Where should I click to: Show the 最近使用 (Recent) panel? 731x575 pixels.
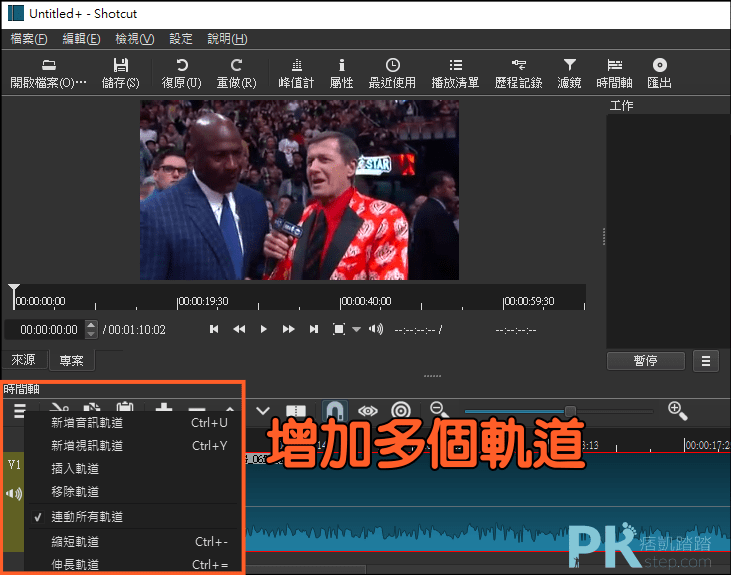click(x=392, y=74)
